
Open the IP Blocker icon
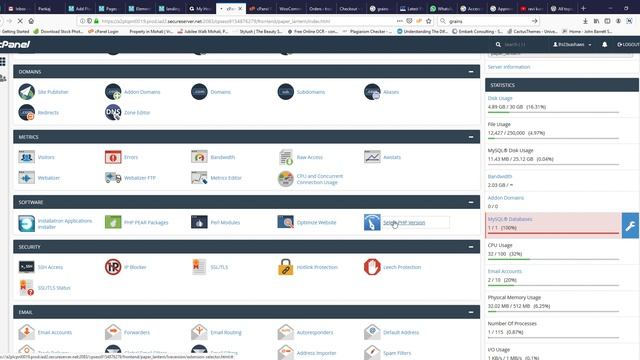[113, 267]
